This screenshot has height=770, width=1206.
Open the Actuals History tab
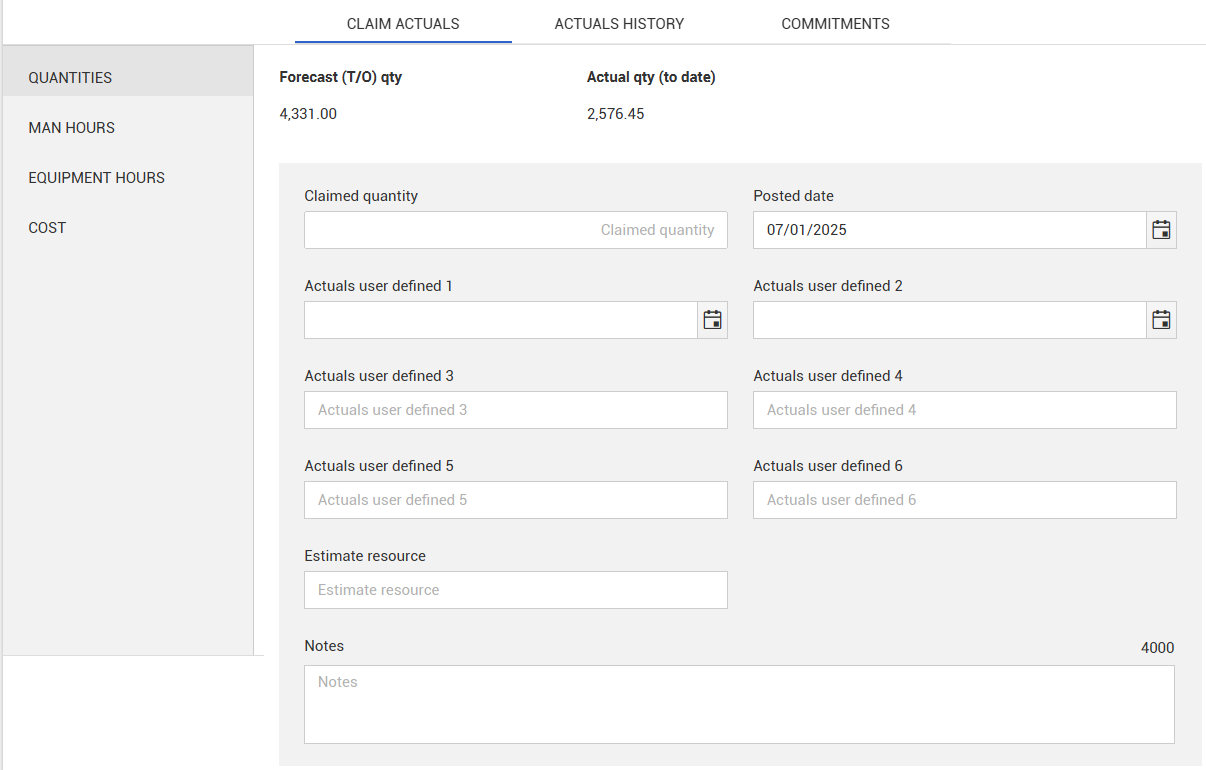[619, 24]
